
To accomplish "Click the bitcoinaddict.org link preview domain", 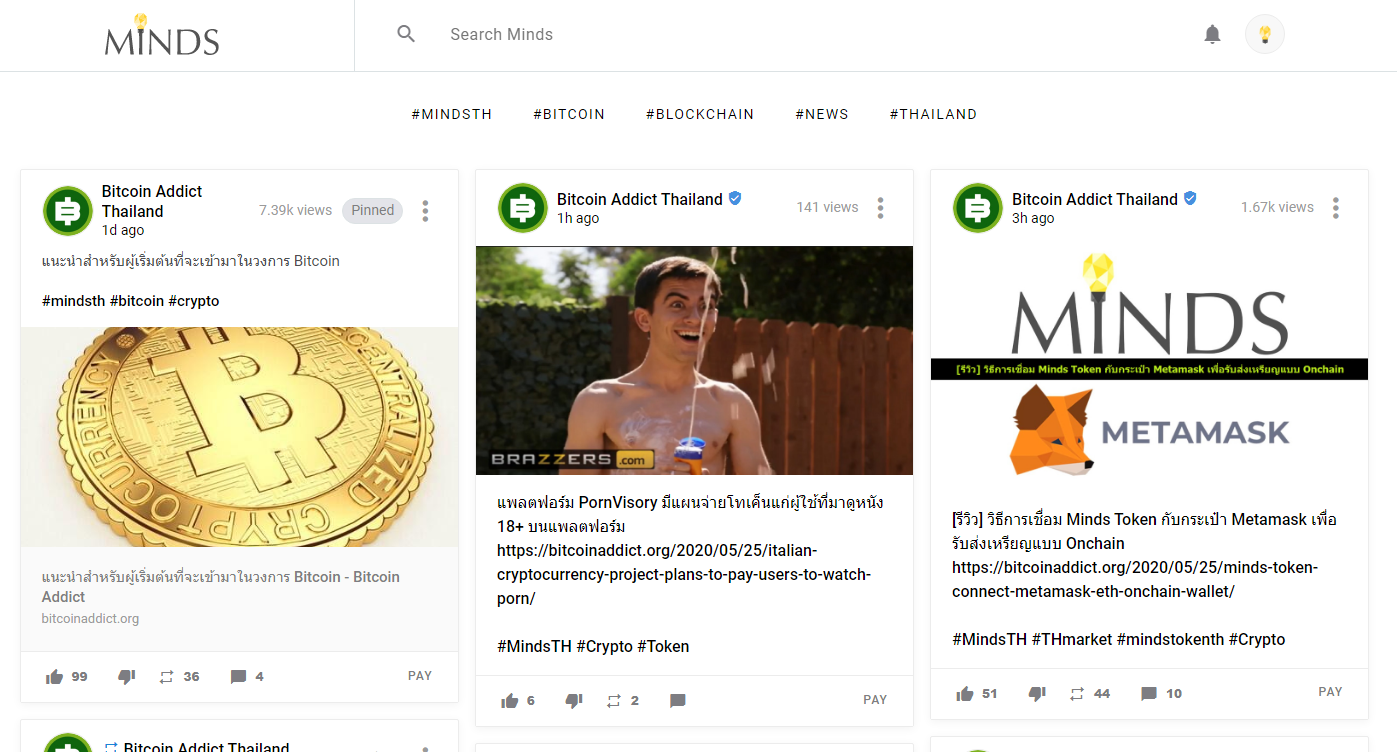I will tap(90, 619).
